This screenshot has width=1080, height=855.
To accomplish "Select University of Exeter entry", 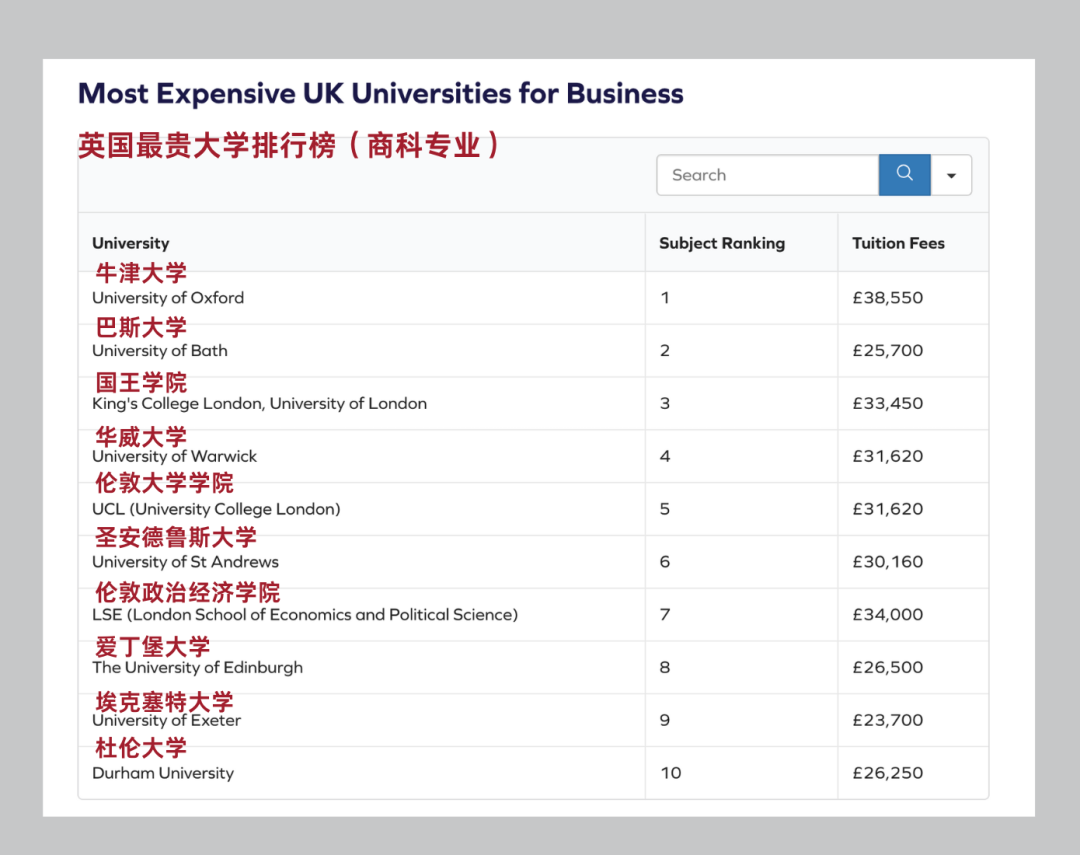I will 167,721.
